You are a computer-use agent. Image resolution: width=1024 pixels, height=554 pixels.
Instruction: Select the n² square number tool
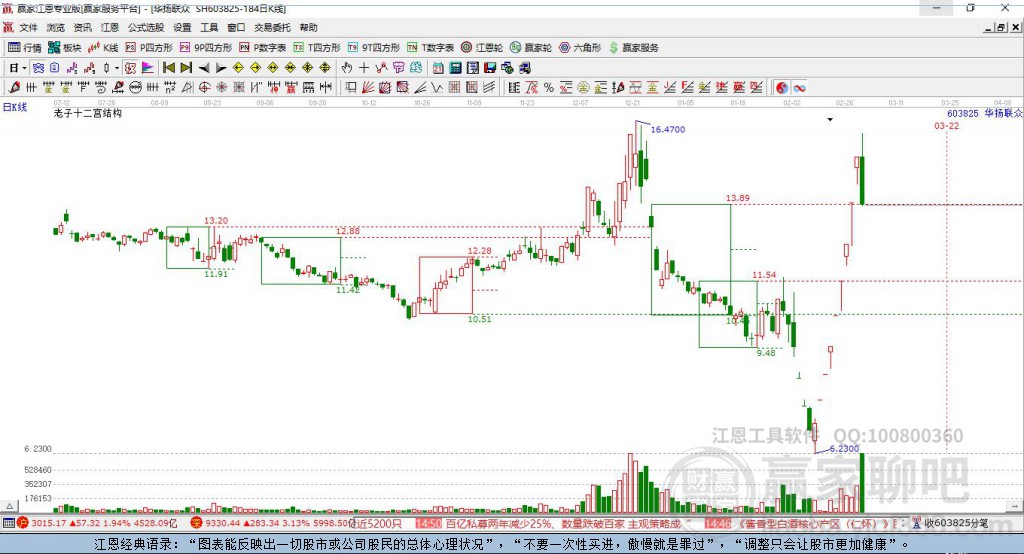click(x=170, y=88)
